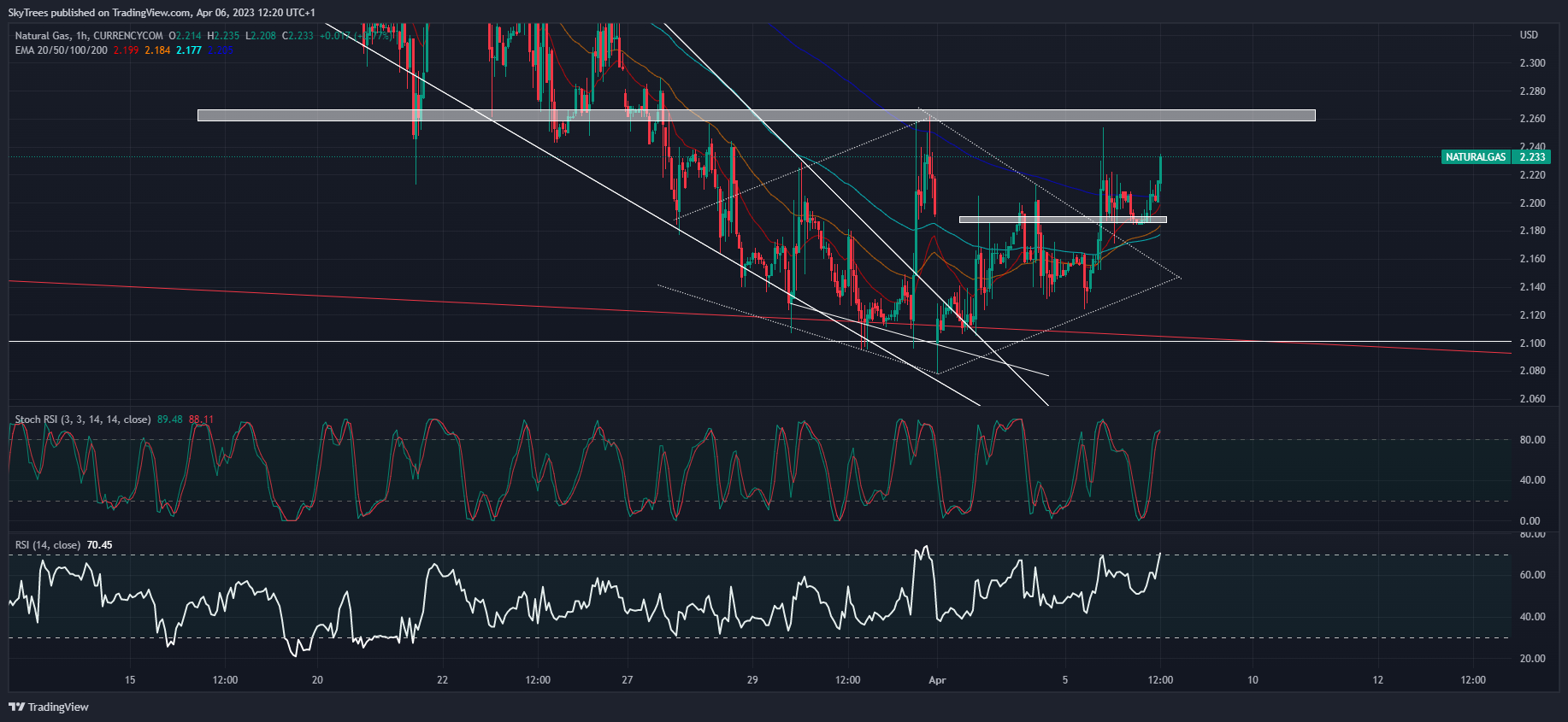Select the short gray support rectangle near 2.188

click(1063, 220)
